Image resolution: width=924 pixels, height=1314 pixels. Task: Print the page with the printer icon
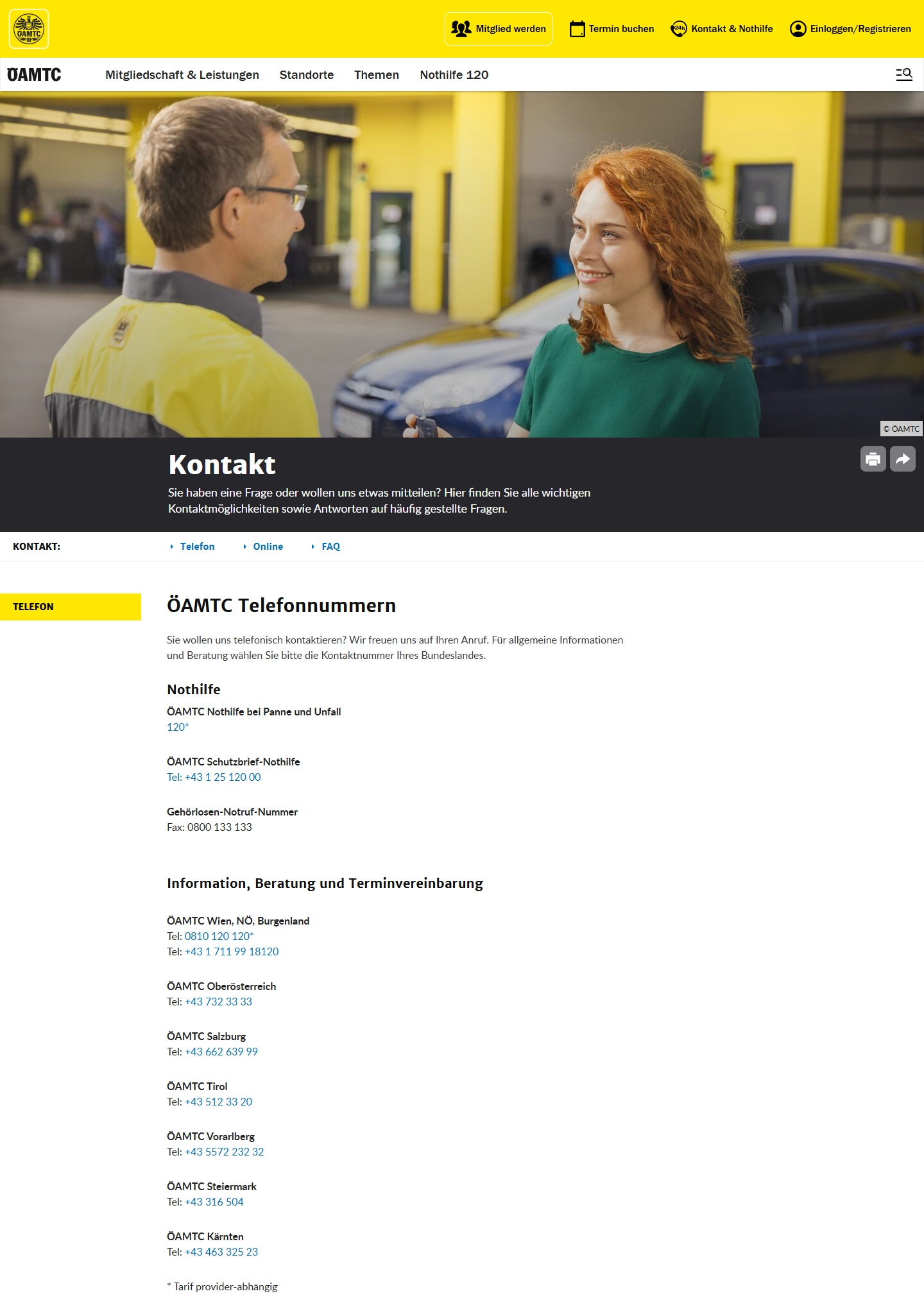(x=873, y=459)
